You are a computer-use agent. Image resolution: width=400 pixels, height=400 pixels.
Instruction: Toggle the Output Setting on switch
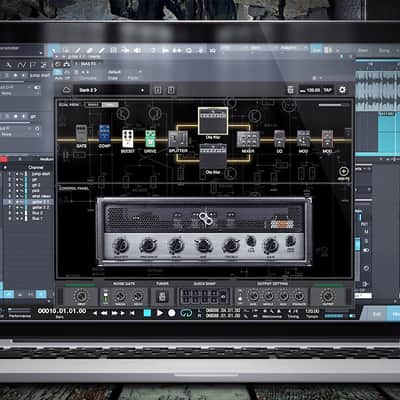click(239, 296)
